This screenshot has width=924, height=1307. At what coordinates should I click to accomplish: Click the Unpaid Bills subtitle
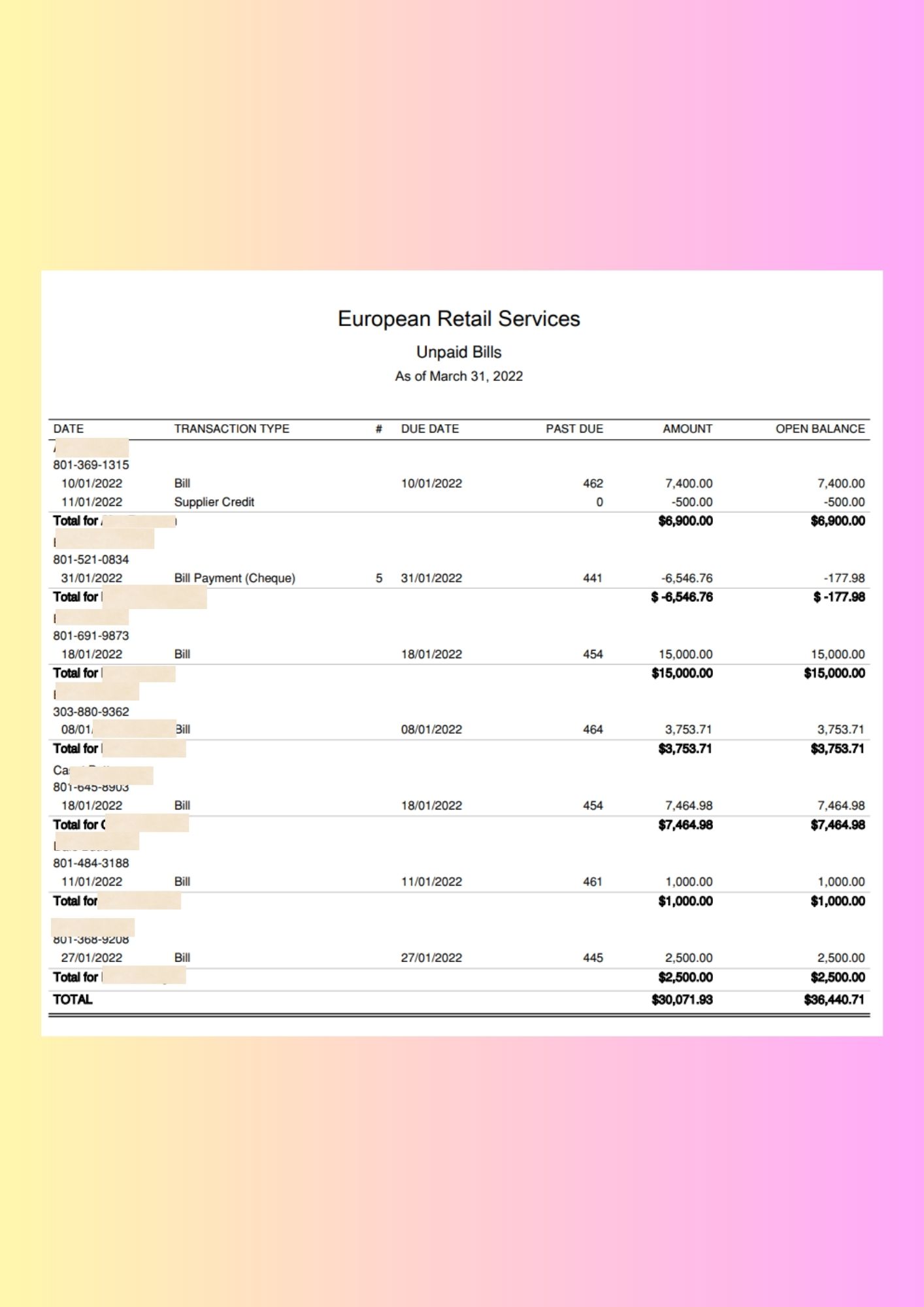459,352
